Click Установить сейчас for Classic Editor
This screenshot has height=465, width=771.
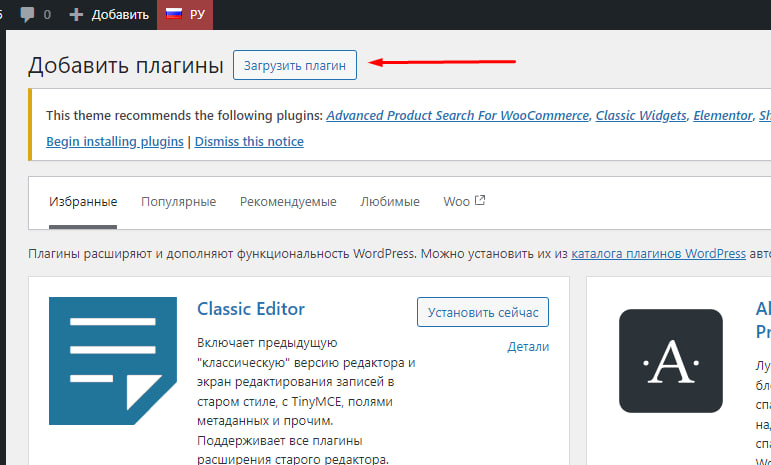pyautogui.click(x=483, y=312)
